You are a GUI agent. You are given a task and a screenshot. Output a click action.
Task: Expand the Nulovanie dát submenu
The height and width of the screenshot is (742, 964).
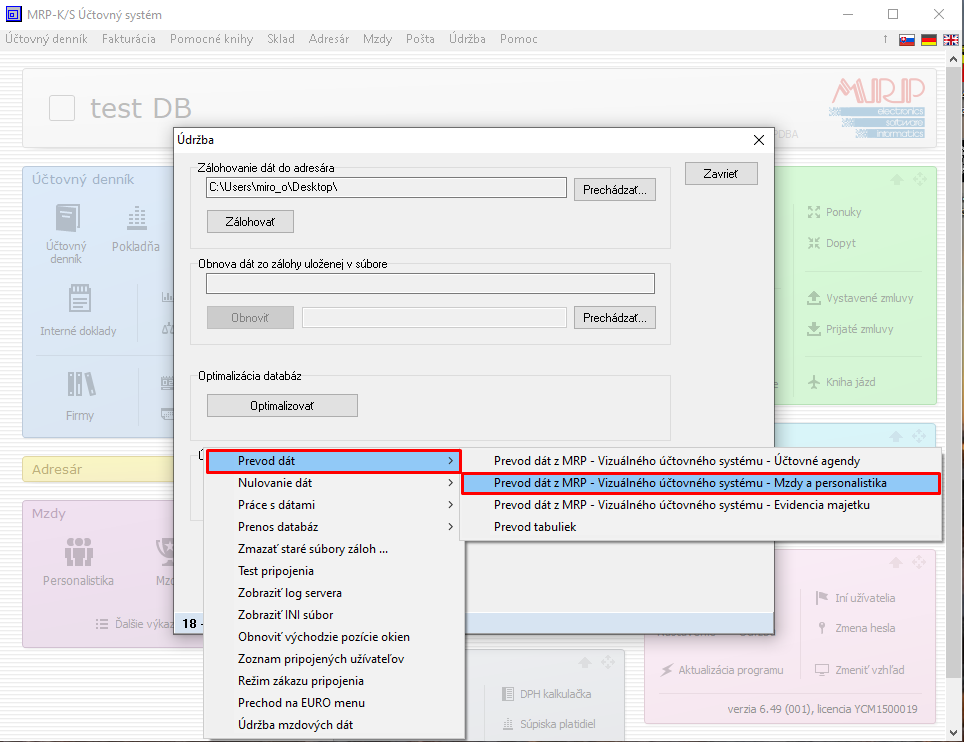pyautogui.click(x=333, y=483)
